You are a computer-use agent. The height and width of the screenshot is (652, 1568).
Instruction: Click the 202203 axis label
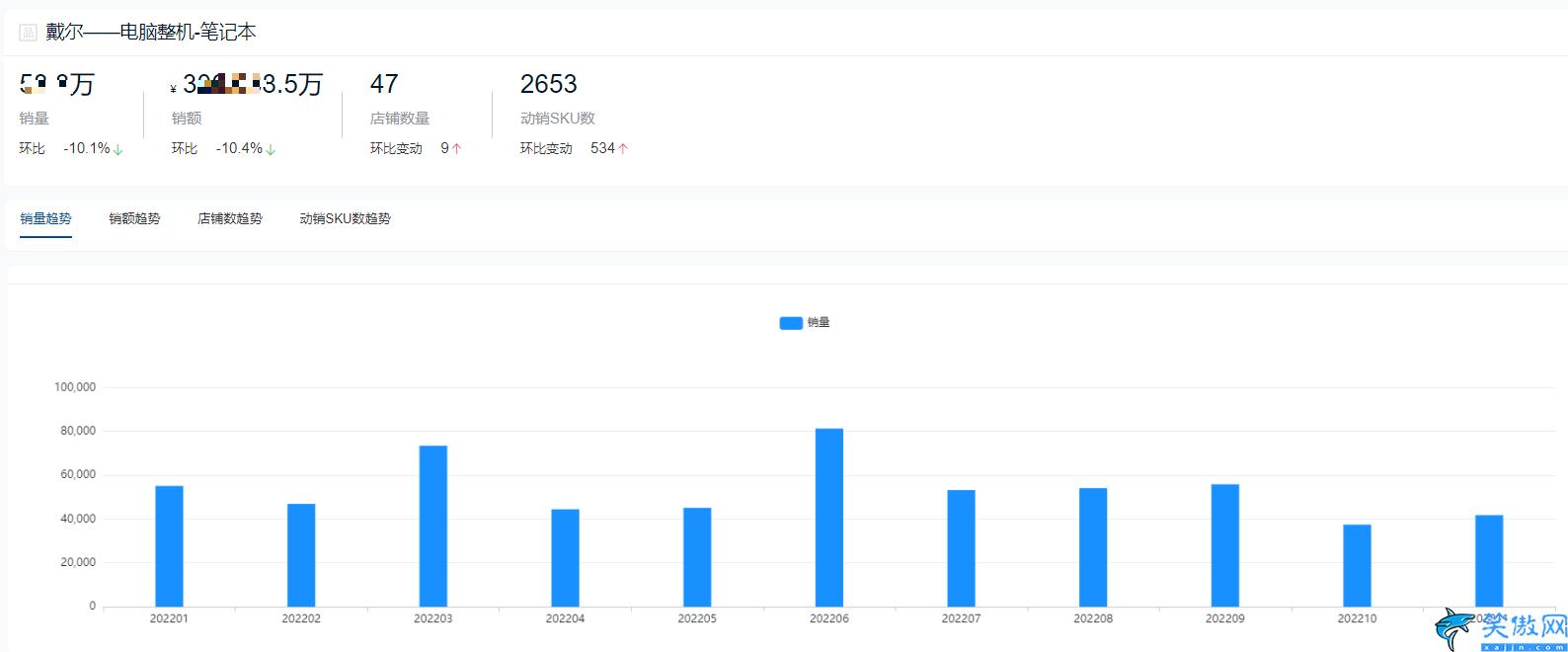coord(433,619)
